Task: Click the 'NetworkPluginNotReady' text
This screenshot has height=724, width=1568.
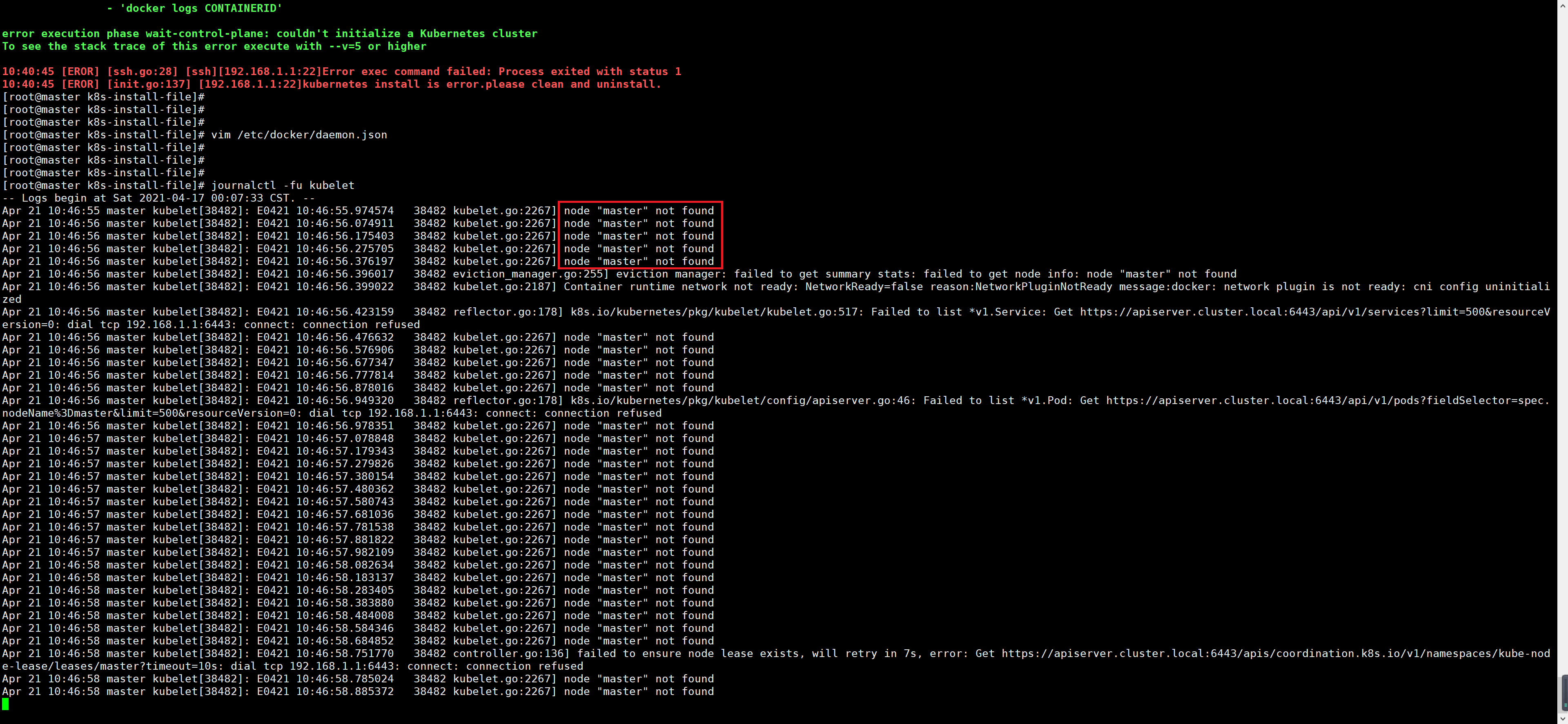Action: click(x=1043, y=287)
